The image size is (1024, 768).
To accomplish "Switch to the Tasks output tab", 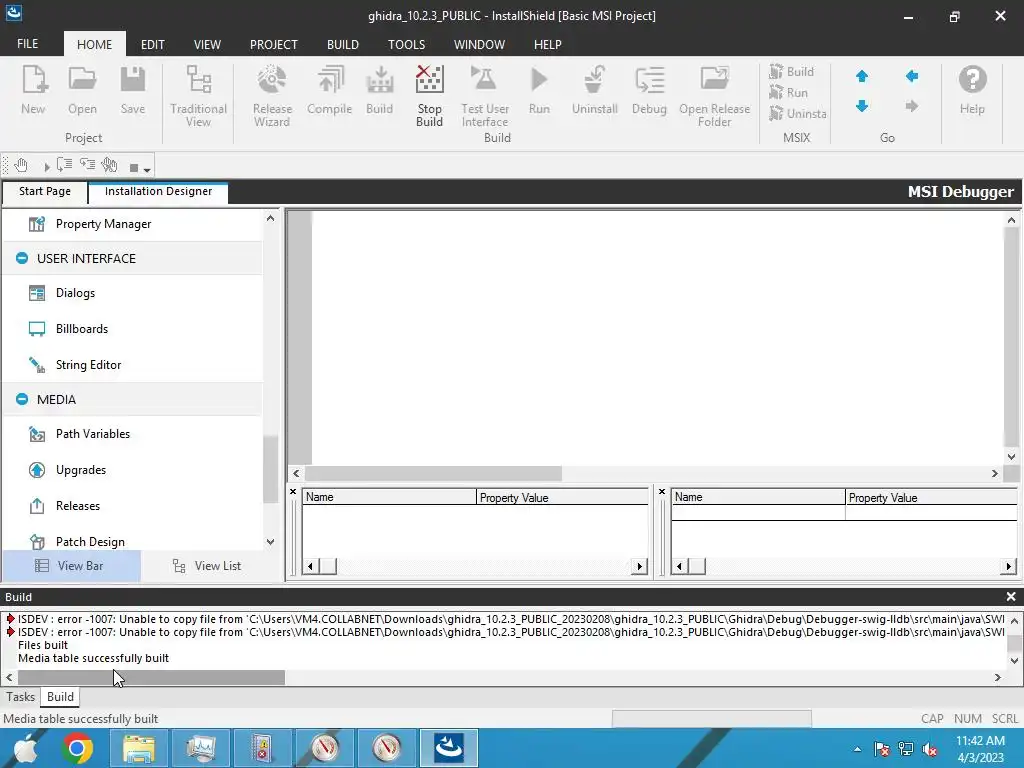I will (20, 697).
